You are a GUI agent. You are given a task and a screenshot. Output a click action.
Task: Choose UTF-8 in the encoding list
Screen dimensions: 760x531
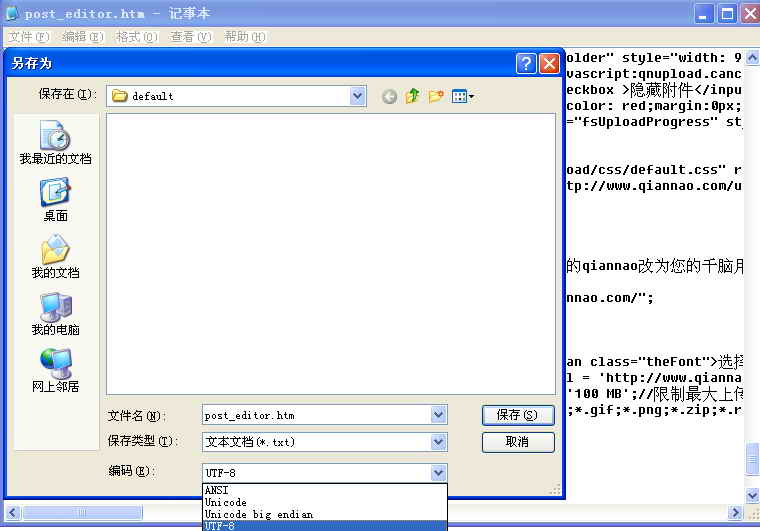coord(325,526)
